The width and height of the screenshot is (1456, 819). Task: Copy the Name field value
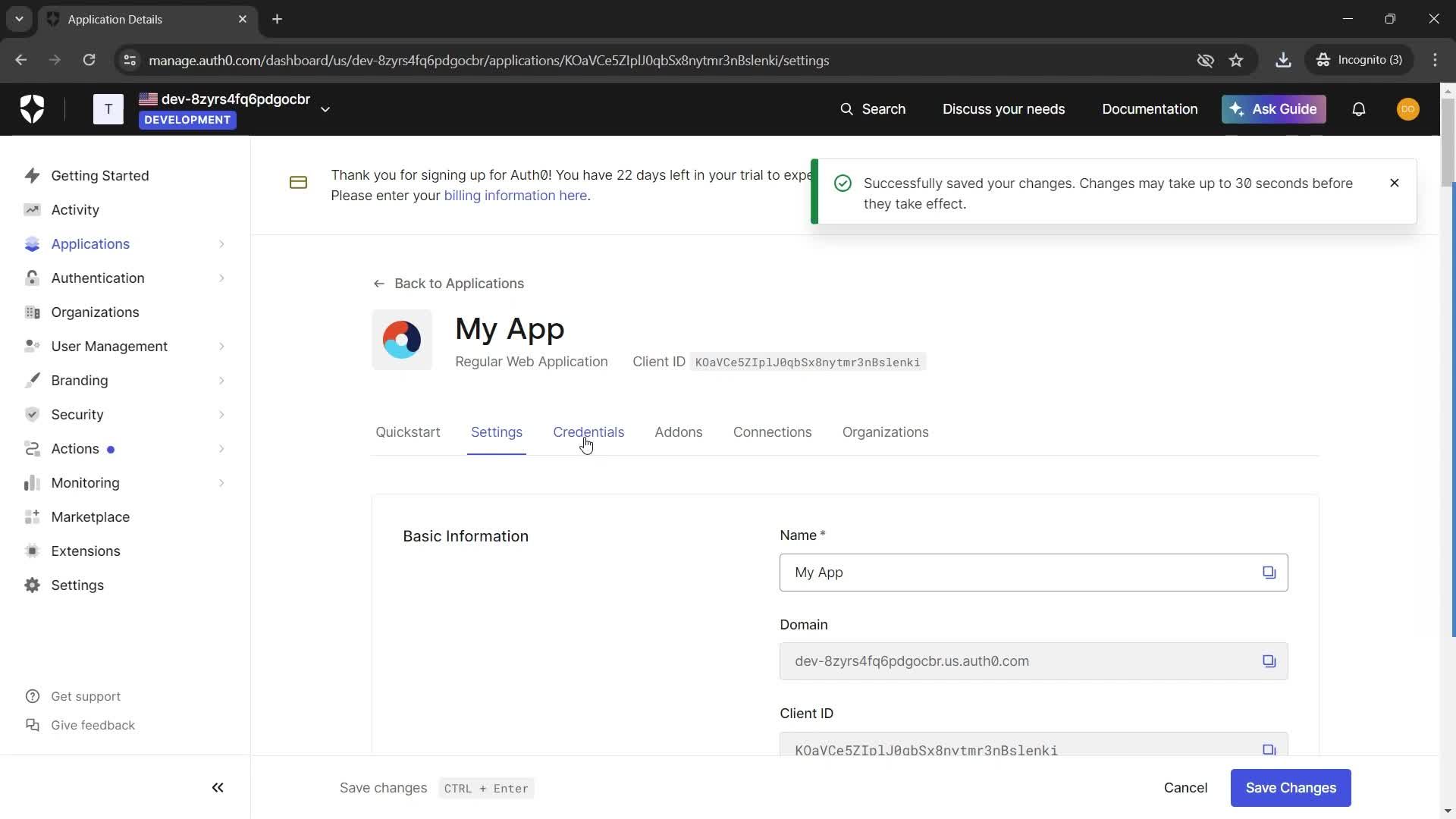(1269, 573)
